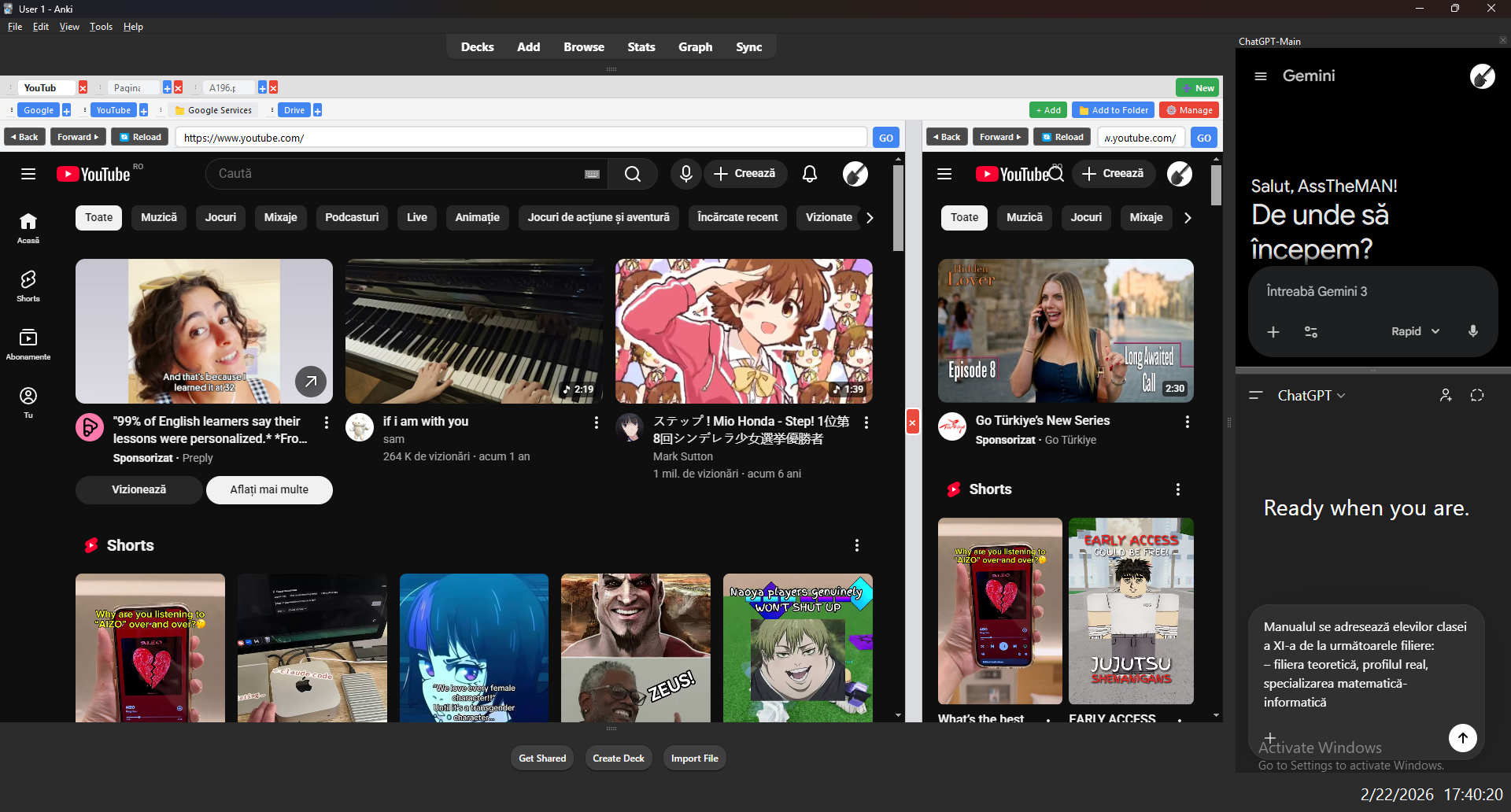Click the right chevron to reveal more category filters

pyautogui.click(x=870, y=217)
